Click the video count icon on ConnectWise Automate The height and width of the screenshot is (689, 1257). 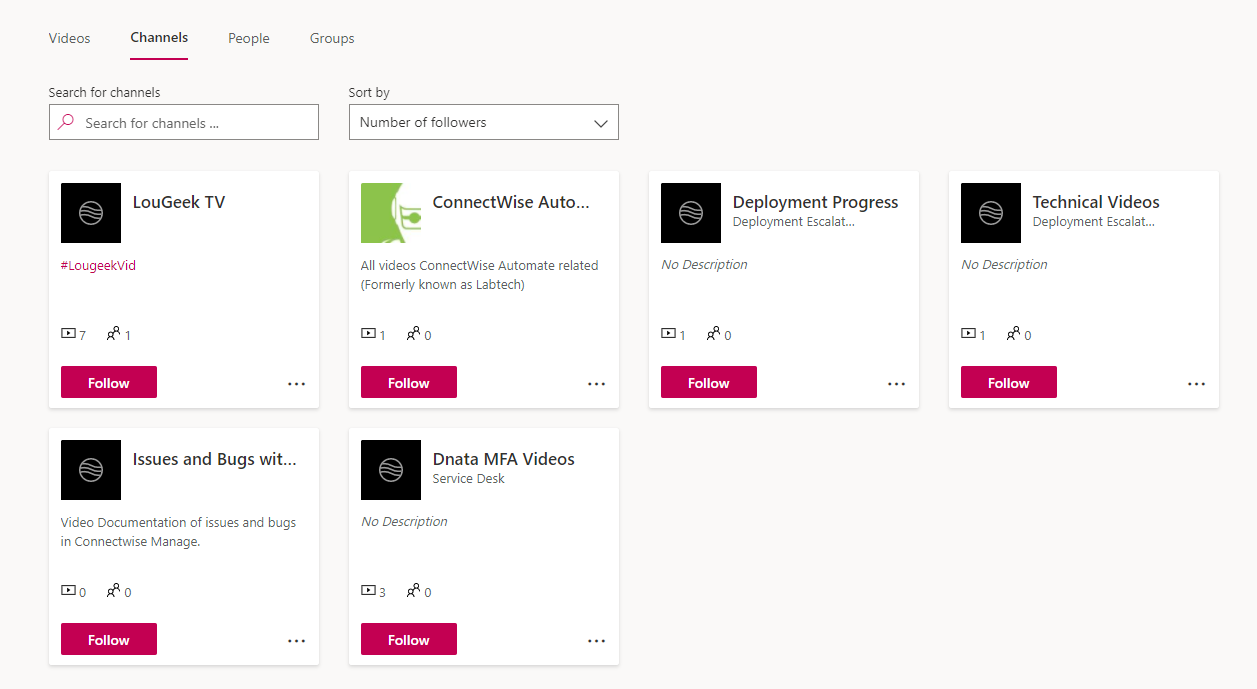click(368, 334)
